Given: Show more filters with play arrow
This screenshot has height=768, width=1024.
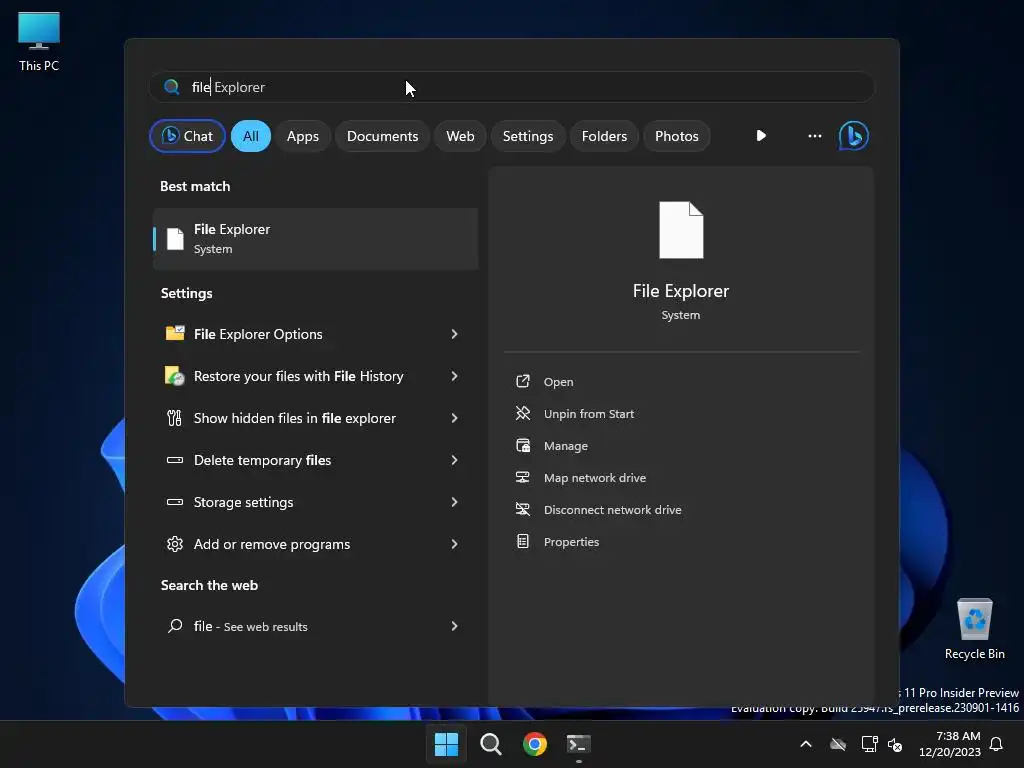Looking at the screenshot, I should click(761, 136).
